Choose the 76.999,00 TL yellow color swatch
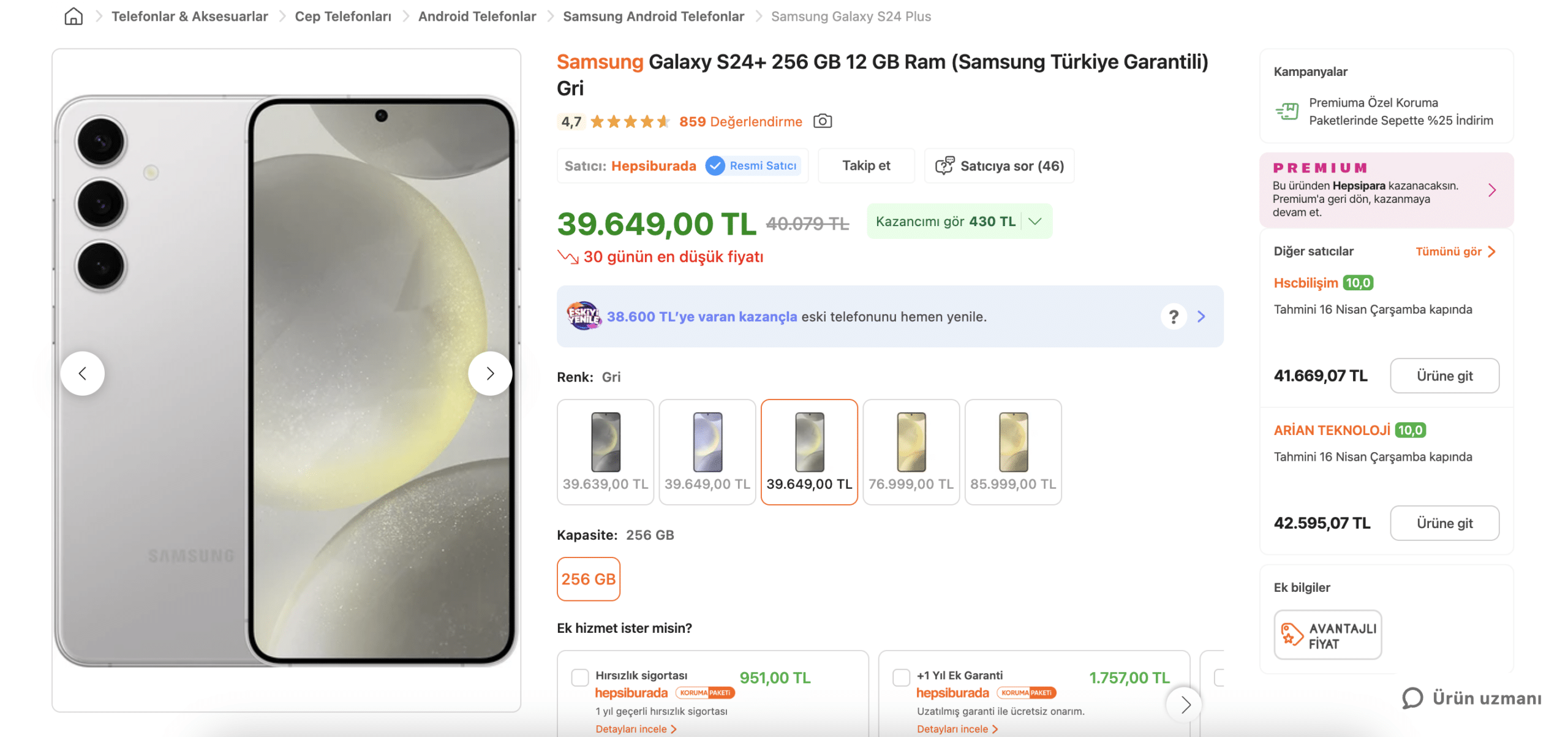 pos(910,452)
